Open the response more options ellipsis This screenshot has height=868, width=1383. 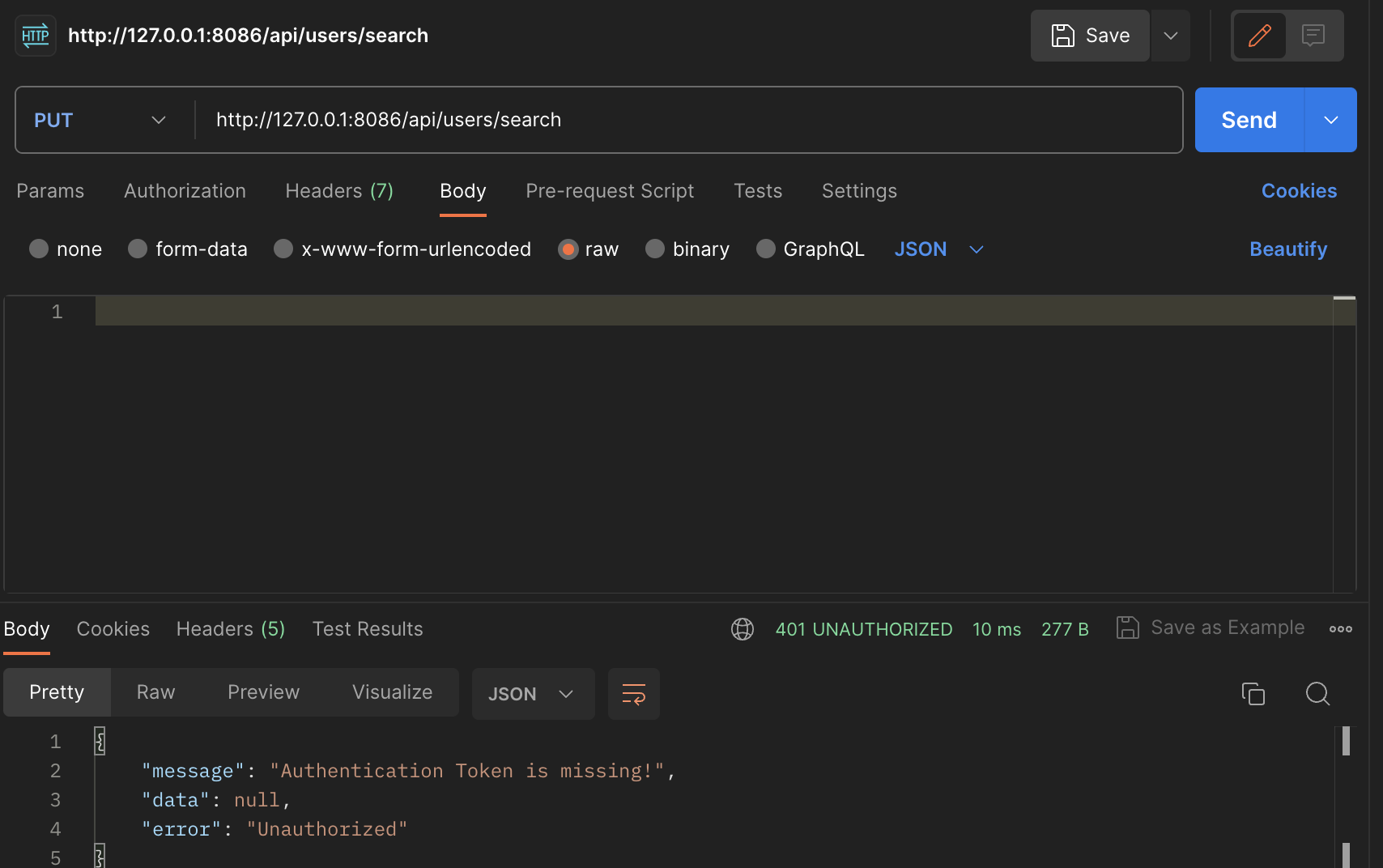click(1341, 629)
